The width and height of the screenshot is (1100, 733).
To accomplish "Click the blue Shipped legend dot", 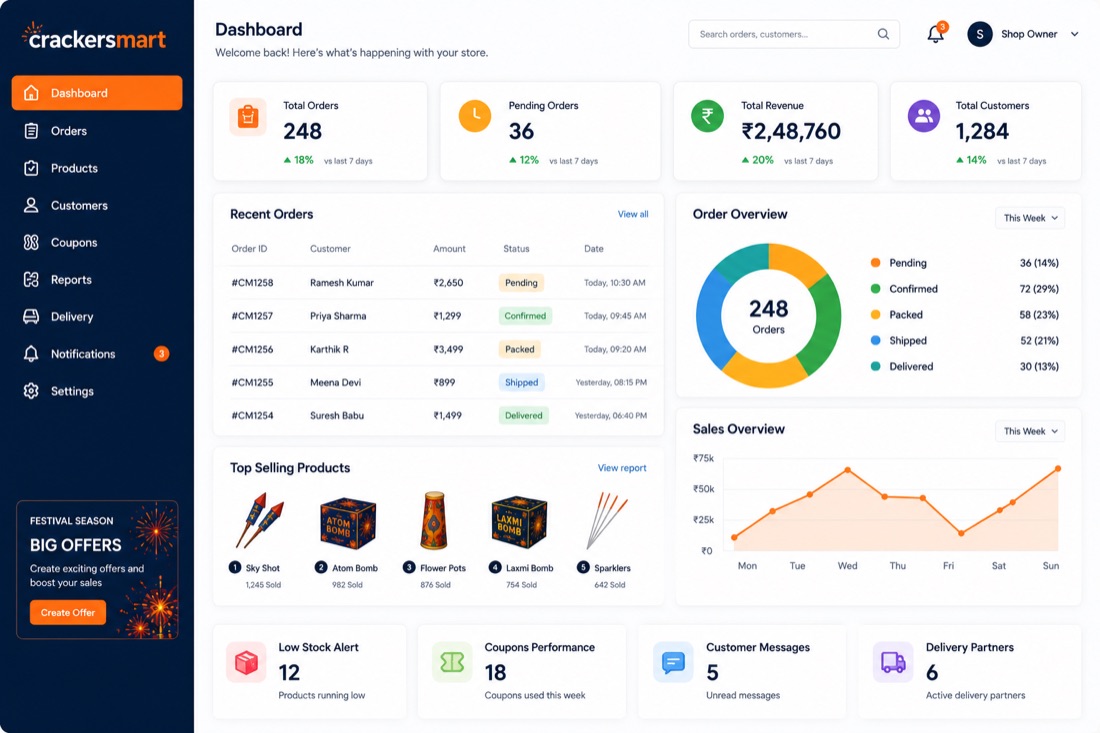I will [x=876, y=340].
